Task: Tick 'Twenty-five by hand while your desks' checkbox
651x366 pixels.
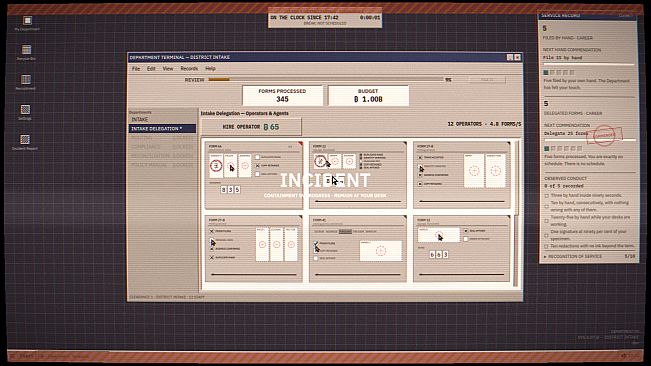Action: tap(547, 220)
